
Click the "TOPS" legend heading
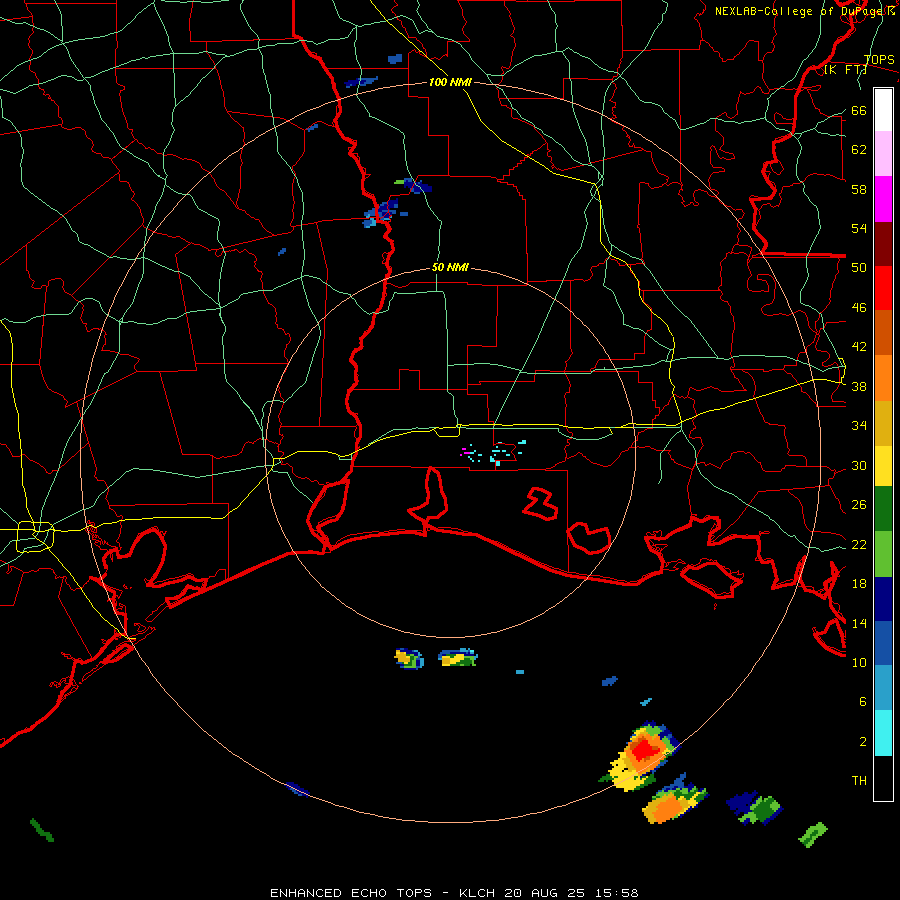pyautogui.click(x=879, y=59)
